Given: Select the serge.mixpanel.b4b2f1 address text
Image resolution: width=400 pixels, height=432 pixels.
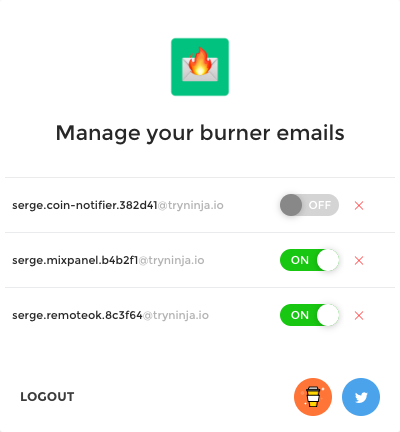Looking at the screenshot, I should [x=75, y=260].
